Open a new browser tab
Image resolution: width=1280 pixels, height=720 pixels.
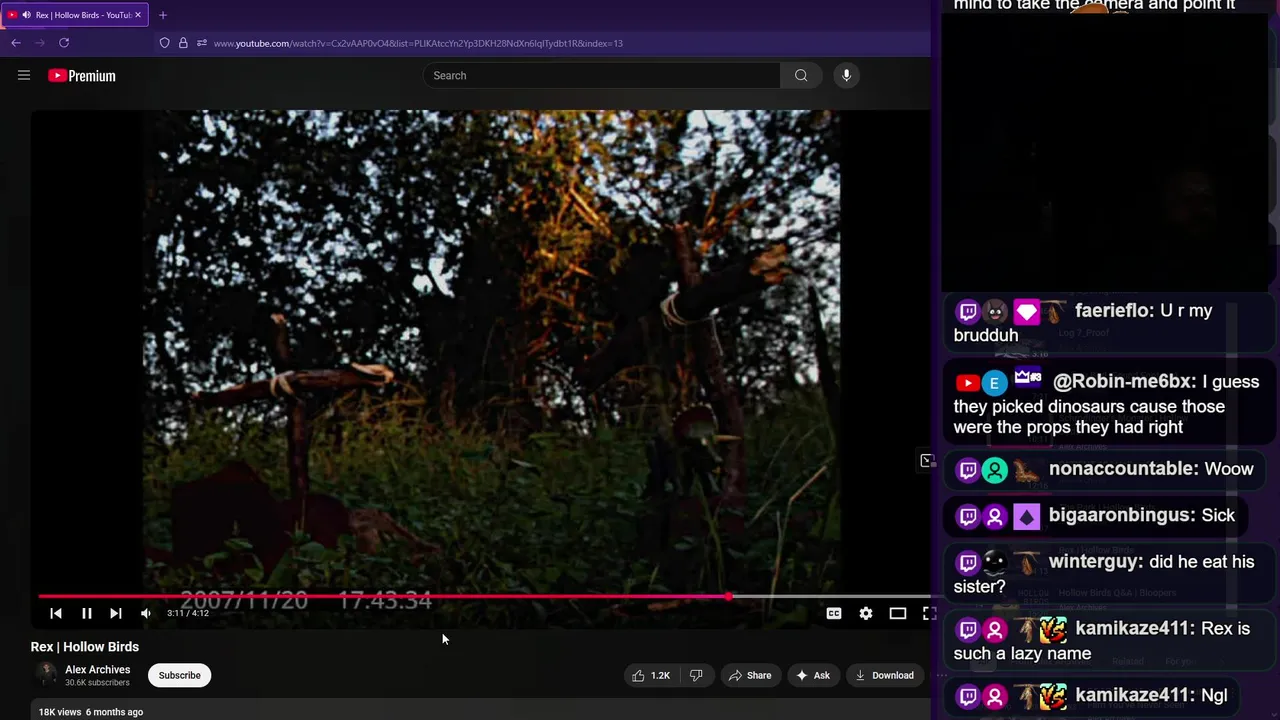click(x=163, y=15)
